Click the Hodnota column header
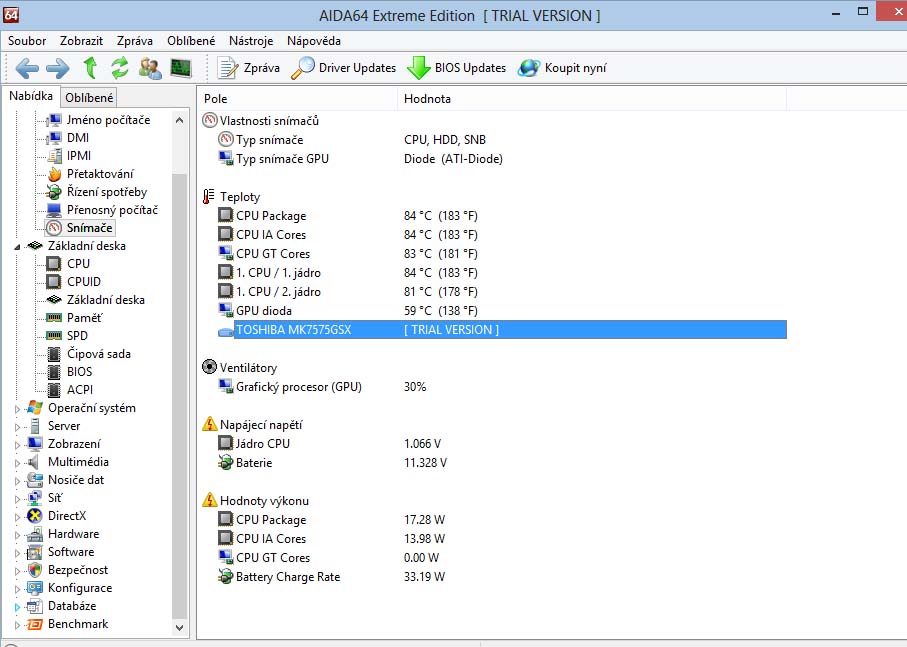This screenshot has height=647, width=907. [x=427, y=99]
